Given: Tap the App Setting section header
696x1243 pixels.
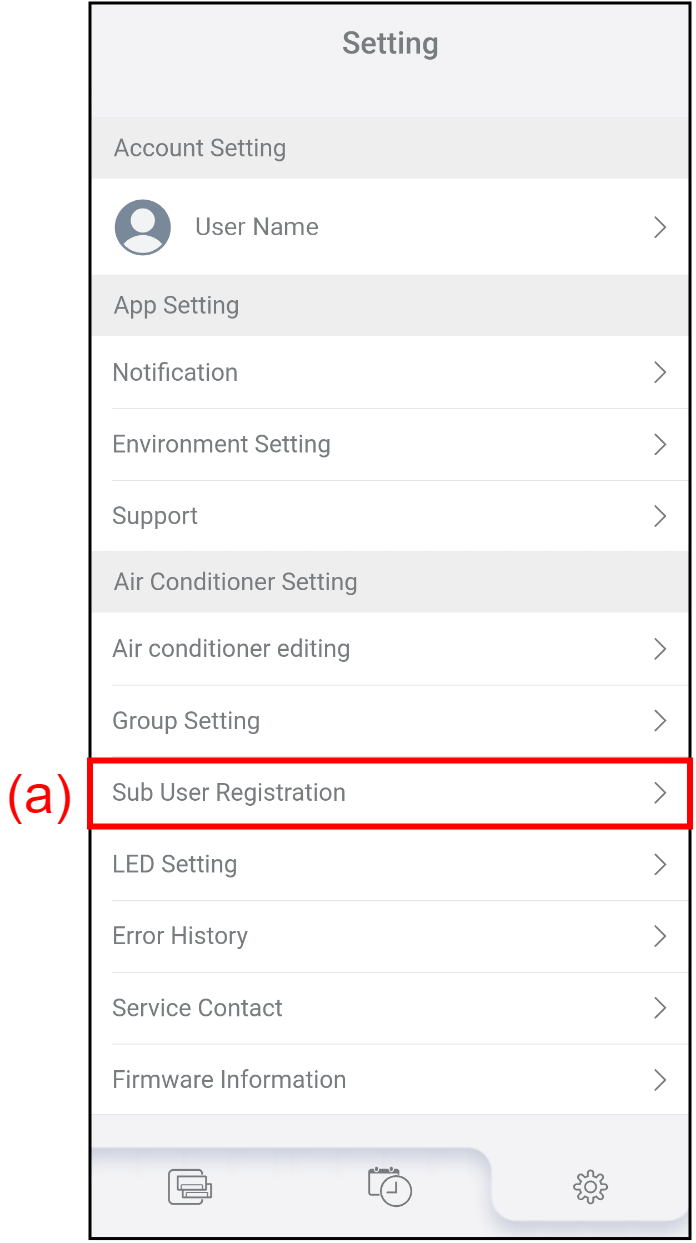Looking at the screenshot, I should 176,305.
